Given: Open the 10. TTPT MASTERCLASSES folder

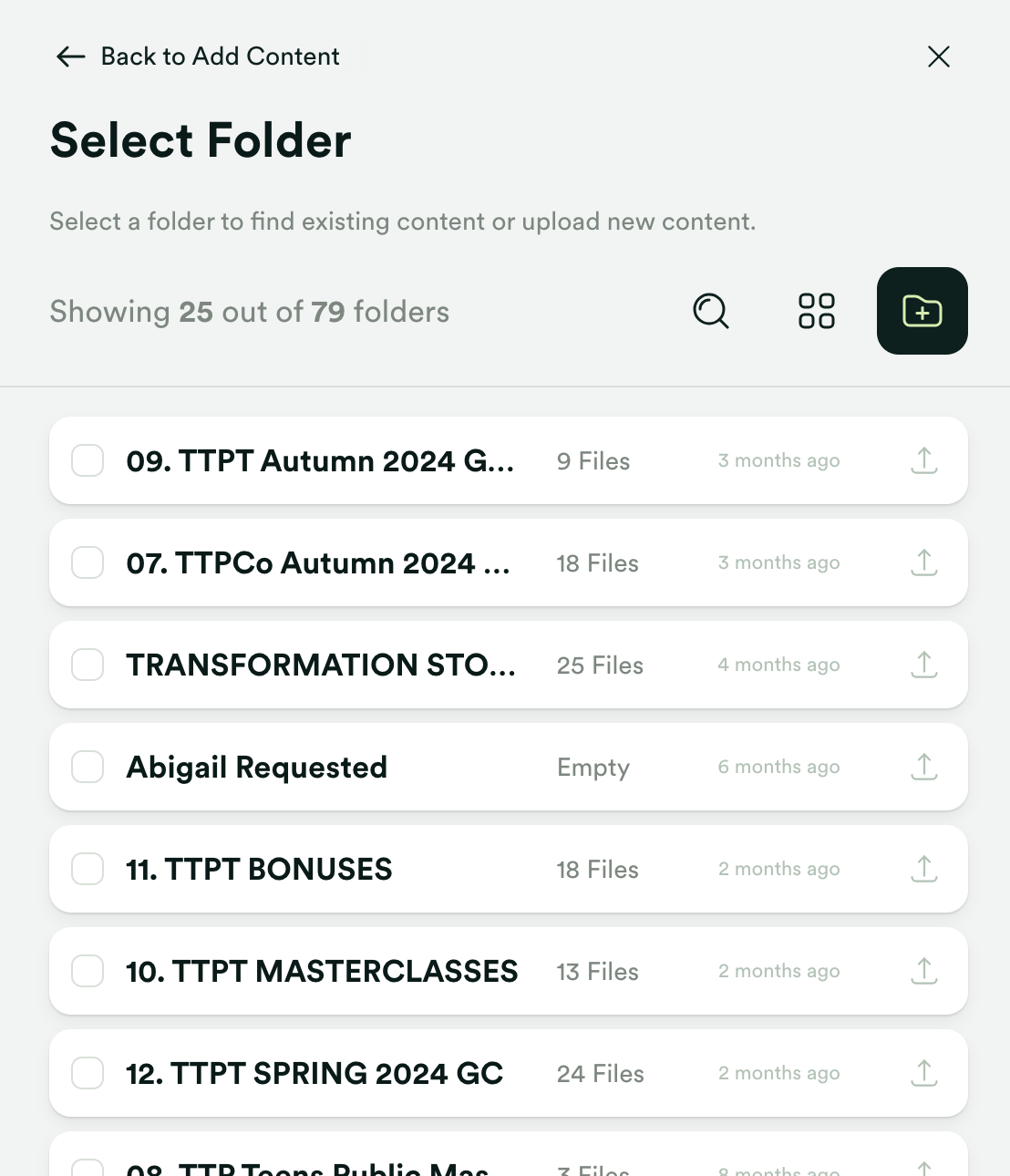Looking at the screenshot, I should pos(322,972).
